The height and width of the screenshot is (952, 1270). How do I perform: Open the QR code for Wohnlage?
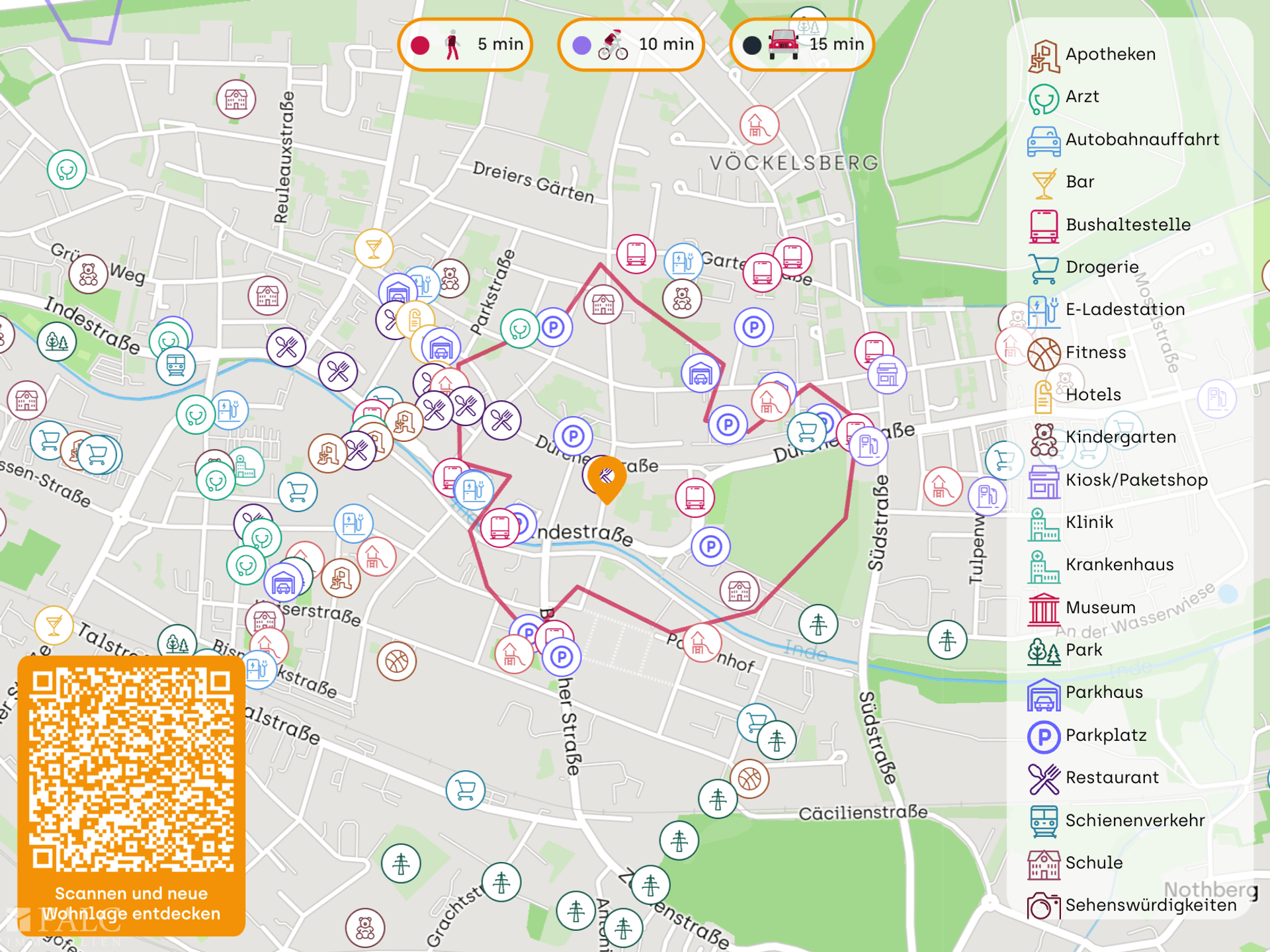coord(131,769)
